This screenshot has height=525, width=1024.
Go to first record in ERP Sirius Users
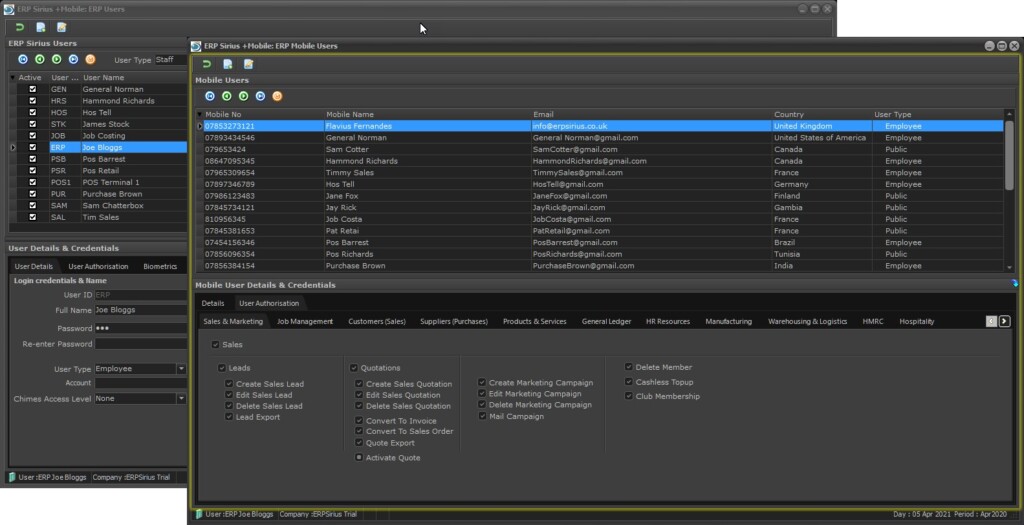point(23,59)
